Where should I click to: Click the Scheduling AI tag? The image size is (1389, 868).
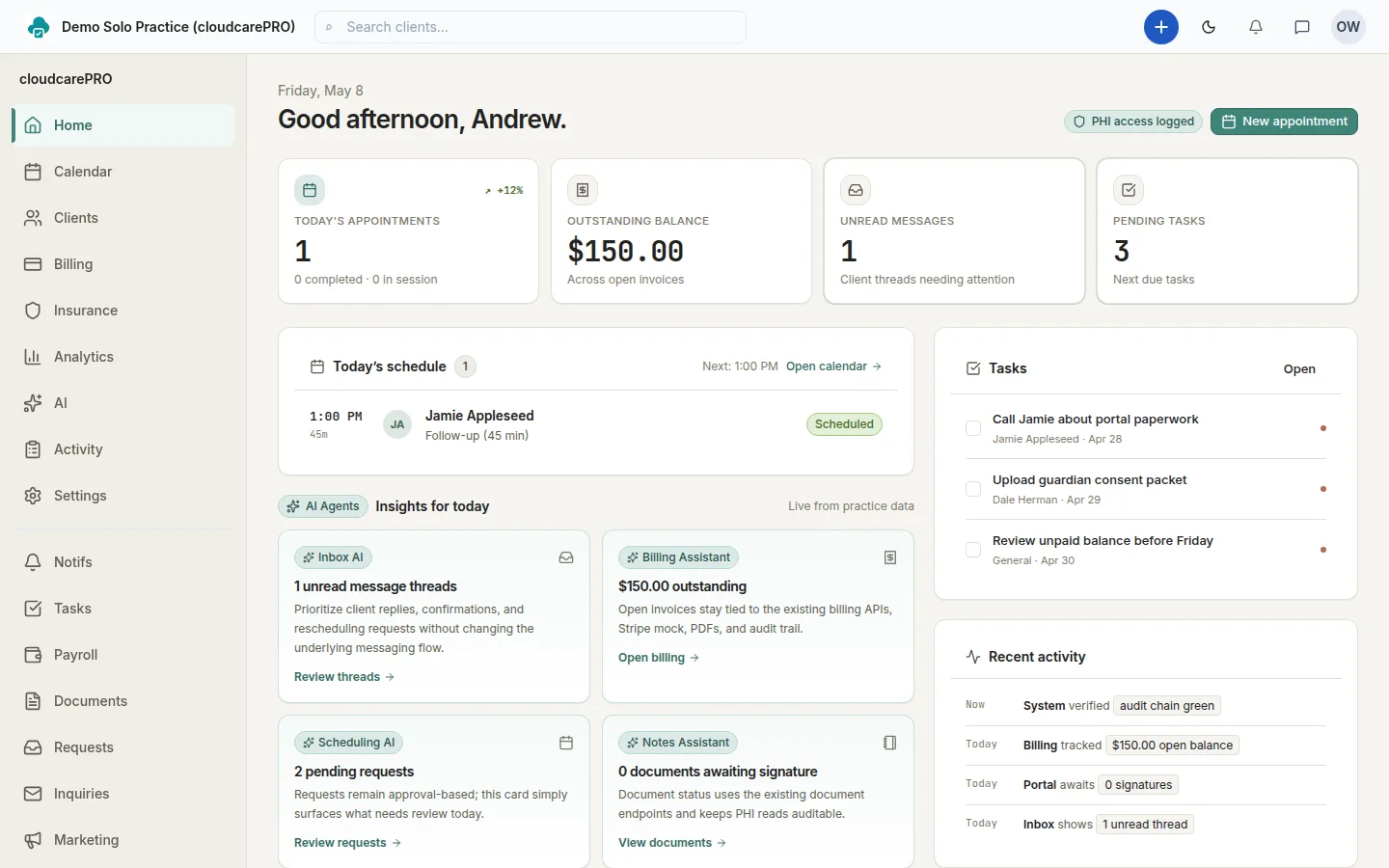348,743
